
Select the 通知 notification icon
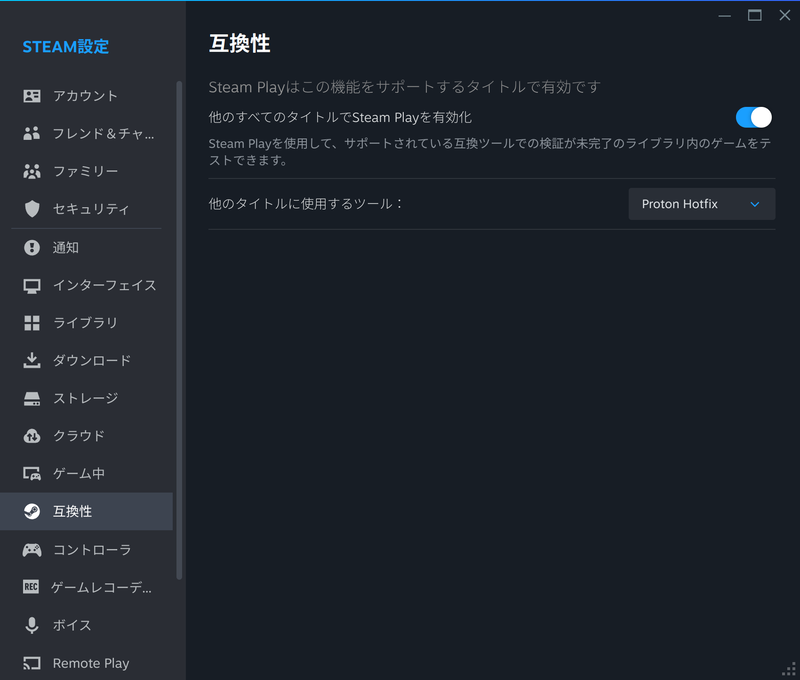pyautogui.click(x=33, y=247)
